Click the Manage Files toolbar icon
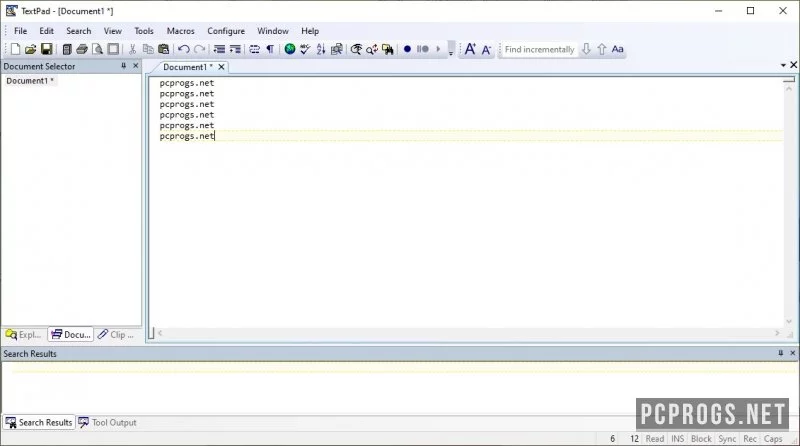This screenshot has height=446, width=800. [67, 49]
